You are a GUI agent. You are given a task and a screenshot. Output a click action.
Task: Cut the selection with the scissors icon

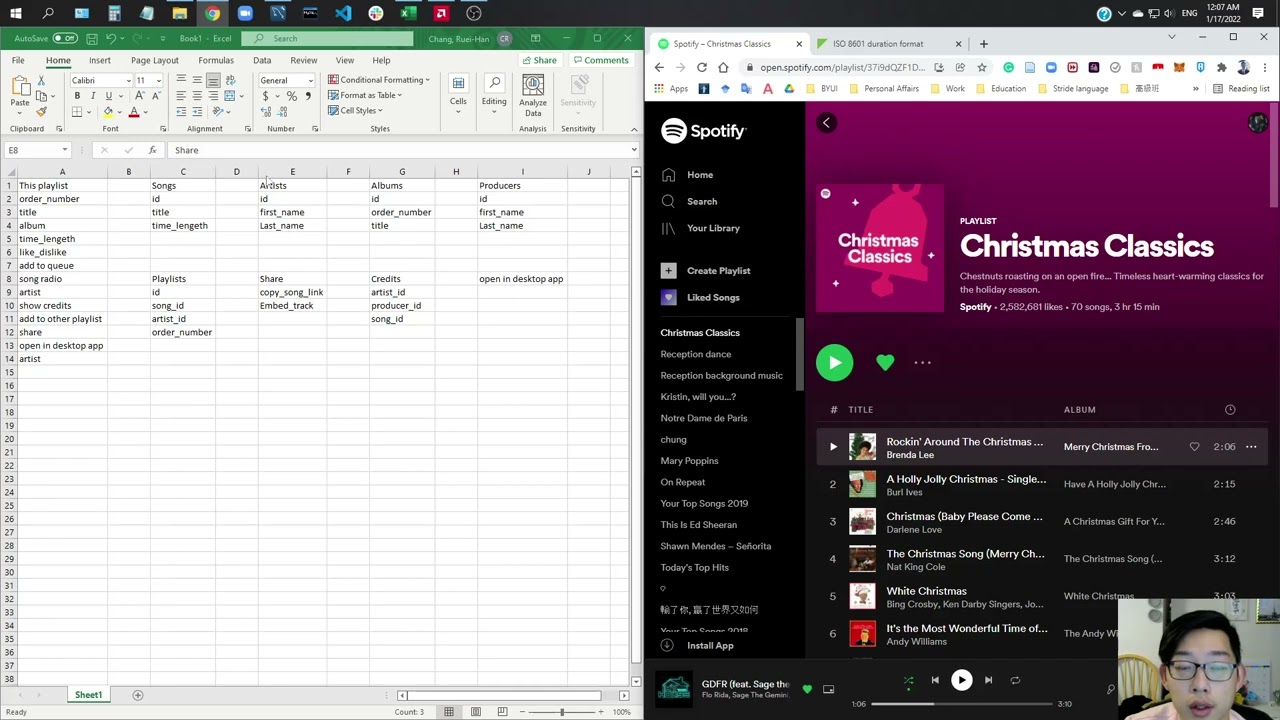(41, 80)
